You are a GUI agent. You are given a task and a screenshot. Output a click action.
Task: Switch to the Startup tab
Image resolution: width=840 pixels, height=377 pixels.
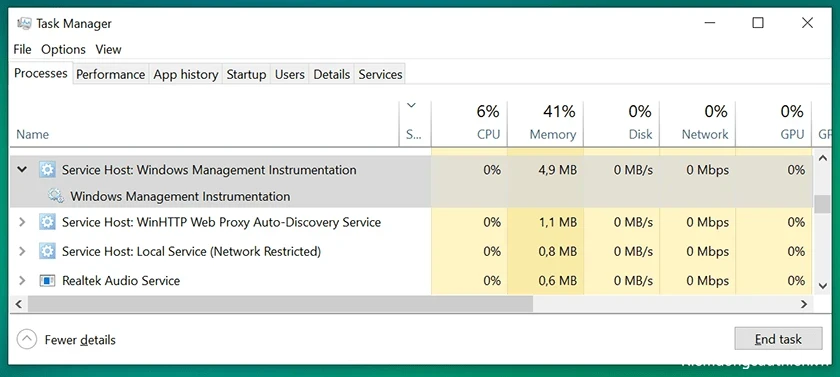246,74
